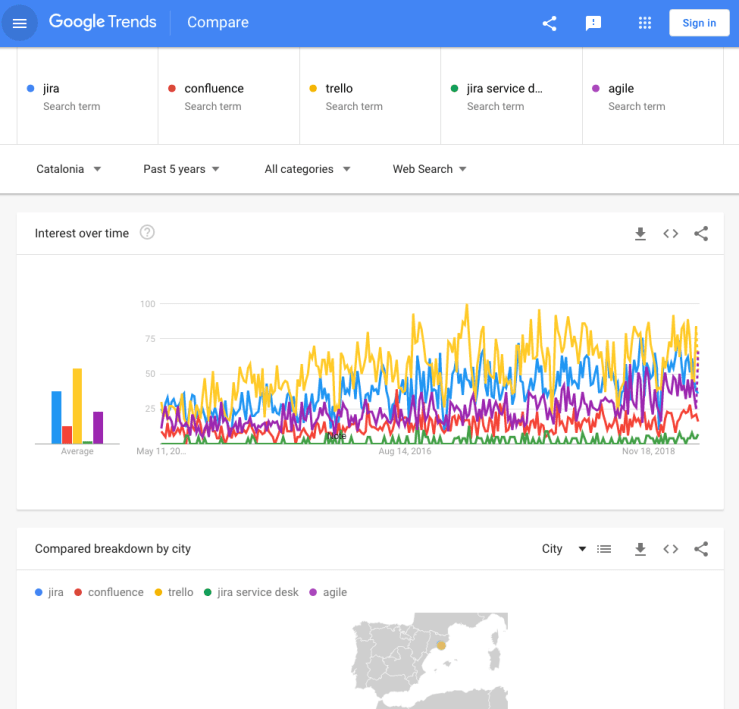Get embed code for Interest over time
Image resolution: width=739 pixels, height=709 pixels.
coord(671,234)
